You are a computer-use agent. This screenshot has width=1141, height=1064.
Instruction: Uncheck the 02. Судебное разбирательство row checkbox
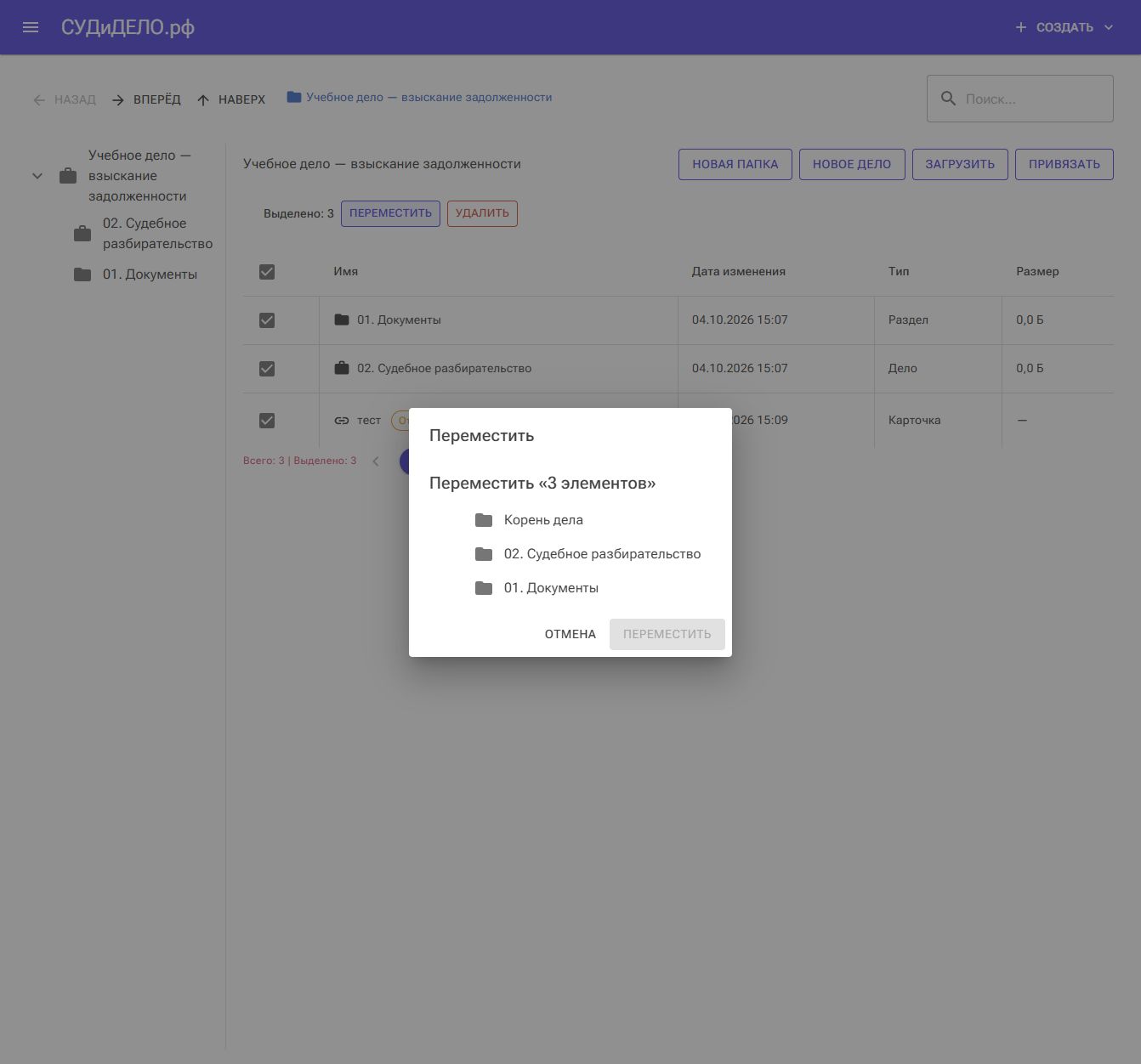pos(267,369)
